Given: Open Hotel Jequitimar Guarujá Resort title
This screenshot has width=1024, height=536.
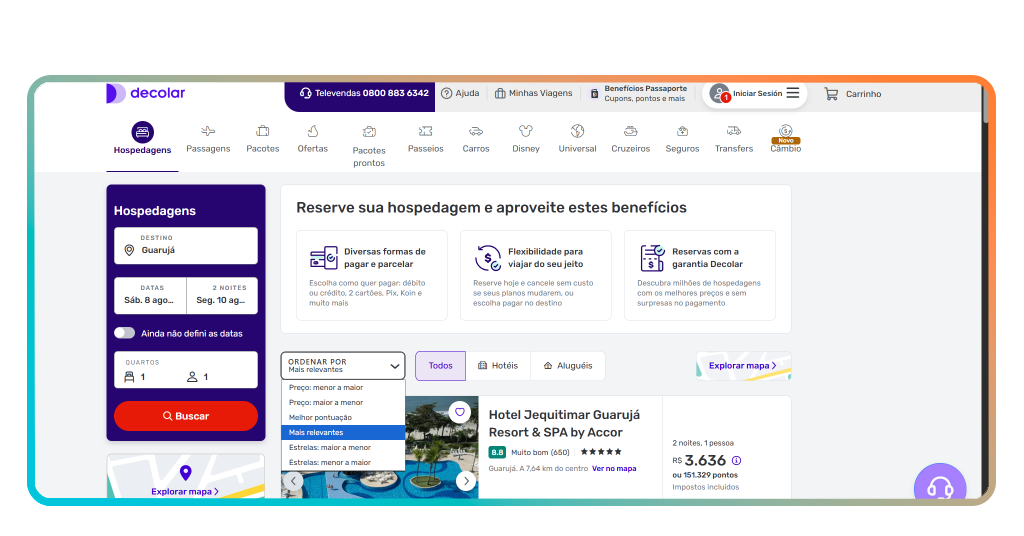Looking at the screenshot, I should (x=564, y=423).
